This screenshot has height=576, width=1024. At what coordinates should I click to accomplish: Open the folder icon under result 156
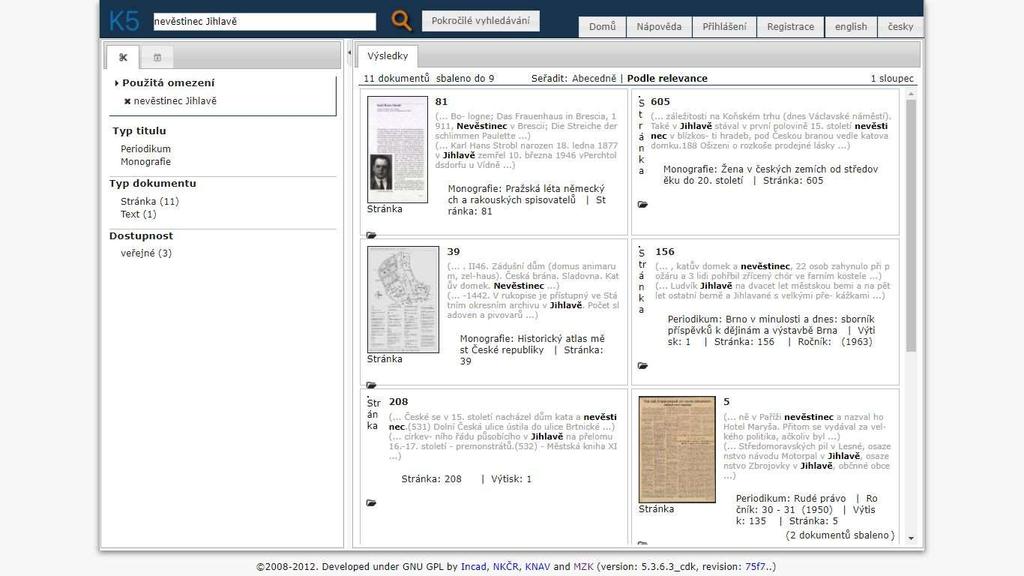point(643,366)
